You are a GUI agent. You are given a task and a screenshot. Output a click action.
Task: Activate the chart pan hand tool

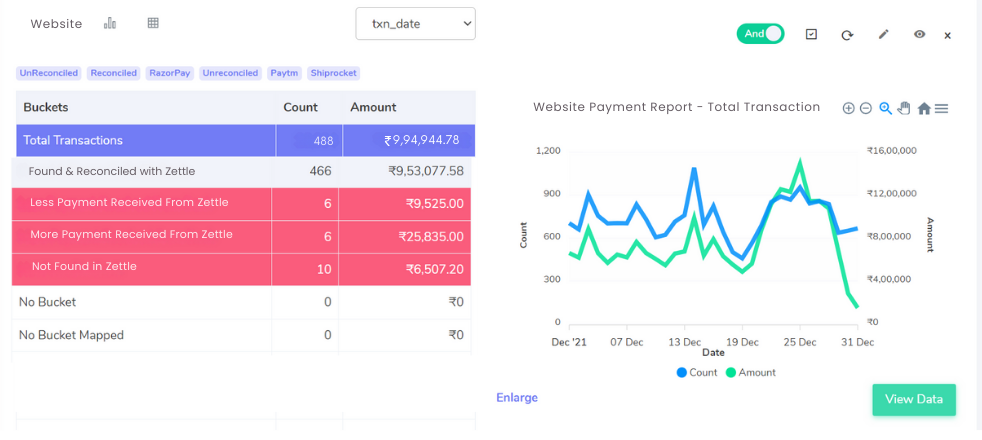point(904,108)
